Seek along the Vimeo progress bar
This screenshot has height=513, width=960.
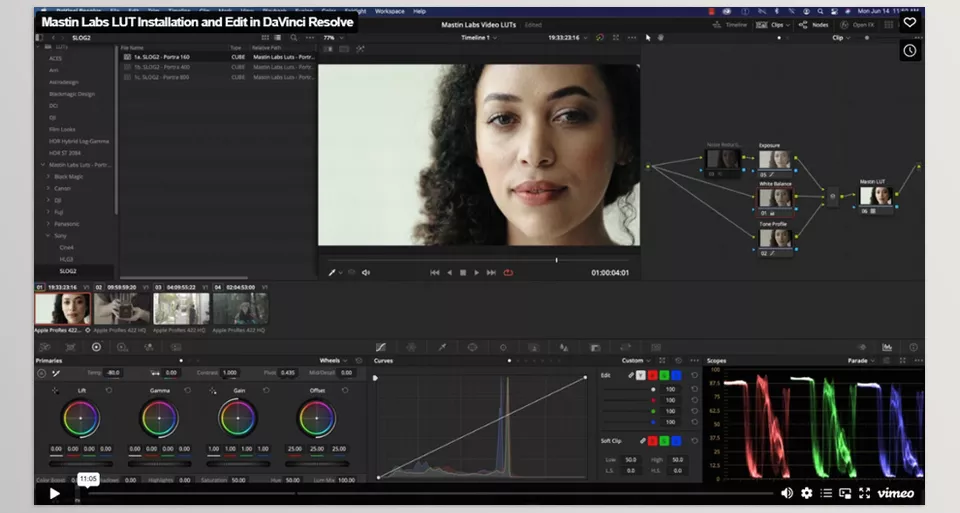coord(429,493)
